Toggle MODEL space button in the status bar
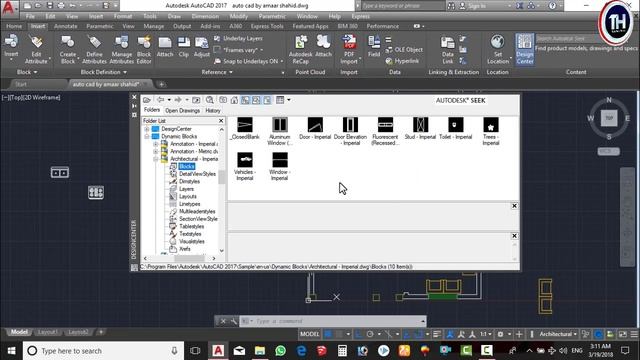This screenshot has width=640, height=360. 310,334
